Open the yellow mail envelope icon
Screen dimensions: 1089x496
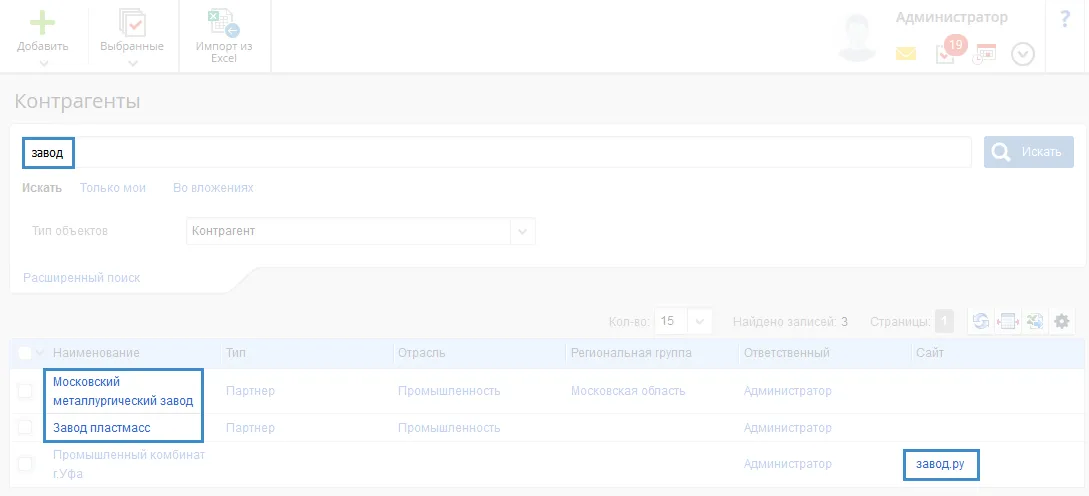pyautogui.click(x=906, y=53)
